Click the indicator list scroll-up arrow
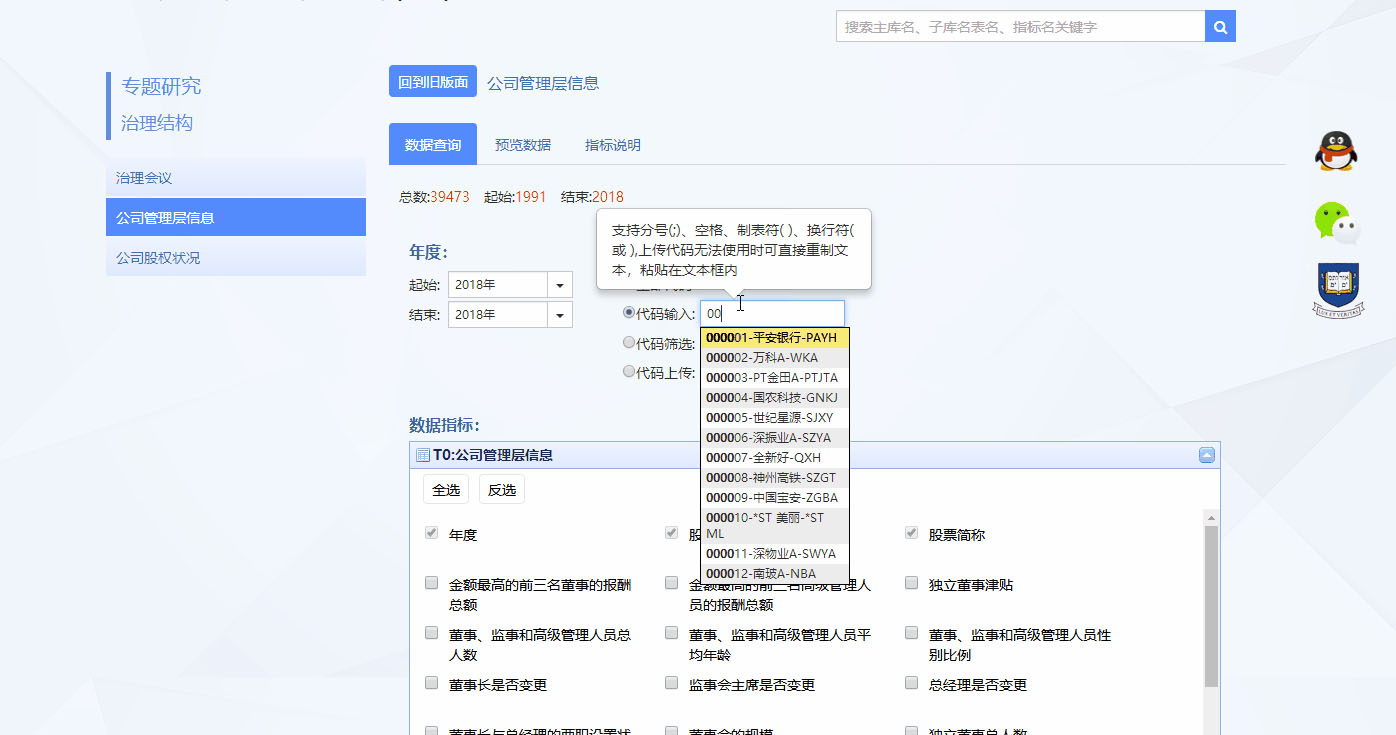 point(1211,518)
